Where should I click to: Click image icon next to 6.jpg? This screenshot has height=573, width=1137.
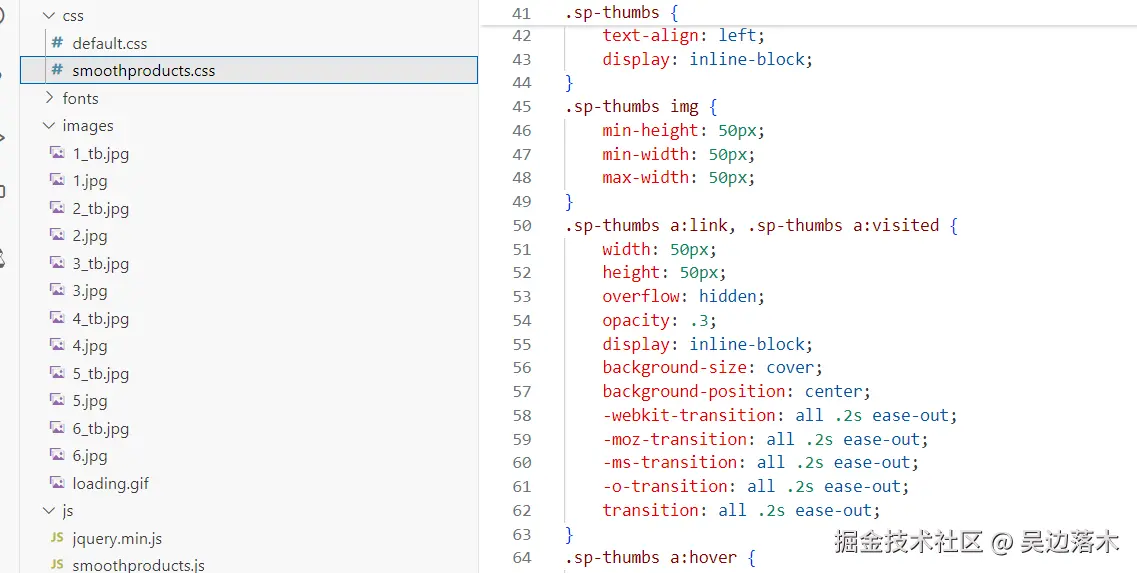57,455
